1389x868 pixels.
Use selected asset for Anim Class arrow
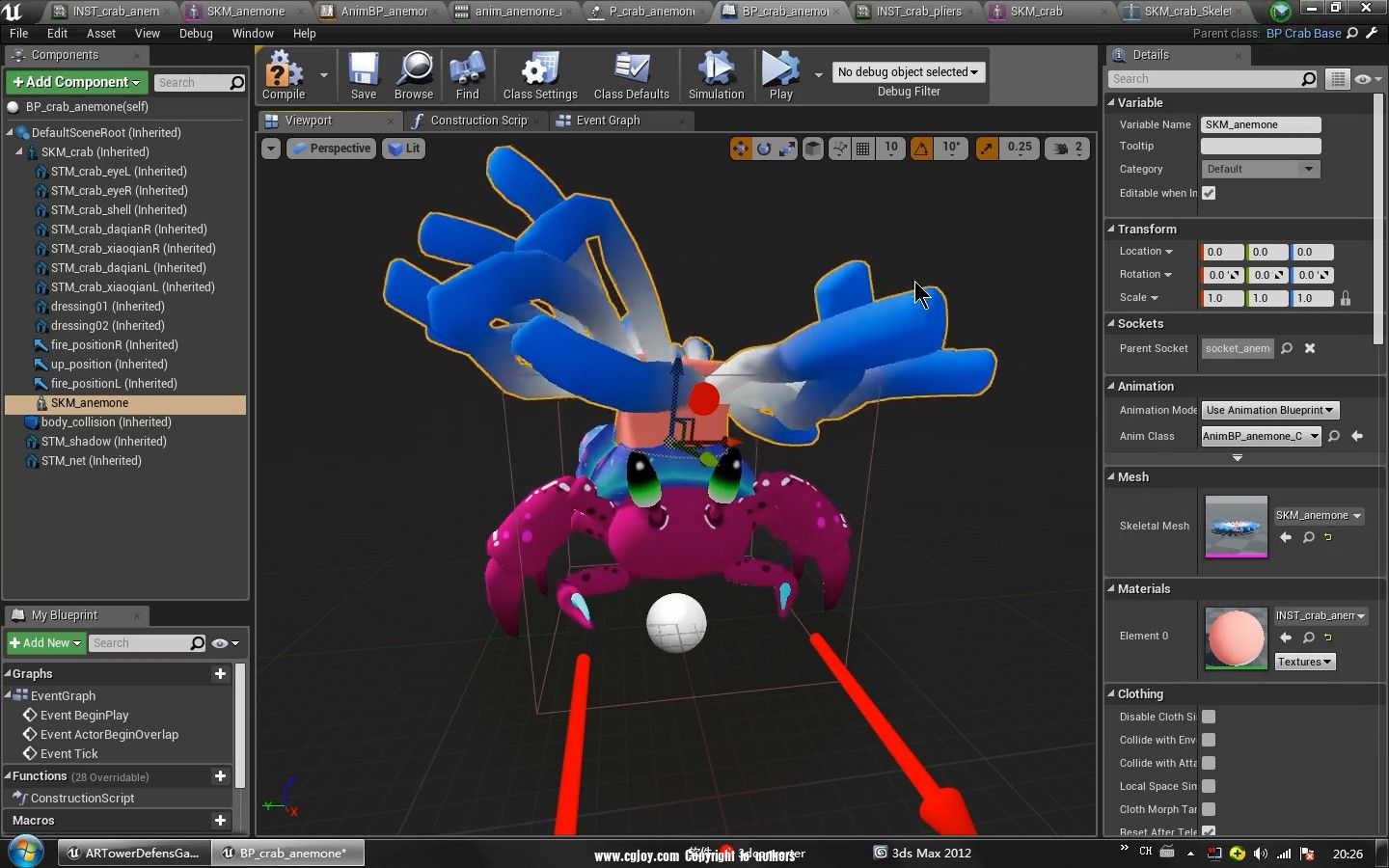pos(1357,436)
